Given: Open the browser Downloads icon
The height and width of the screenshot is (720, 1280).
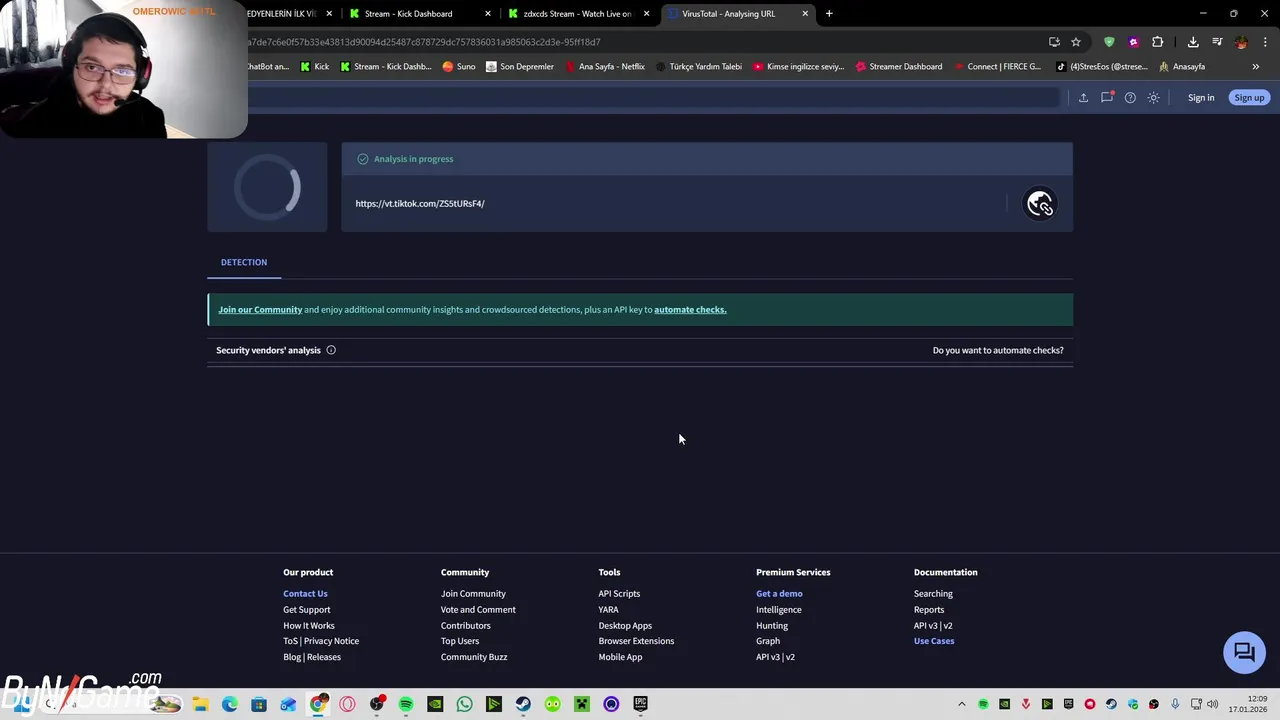Looking at the screenshot, I should 1193,42.
